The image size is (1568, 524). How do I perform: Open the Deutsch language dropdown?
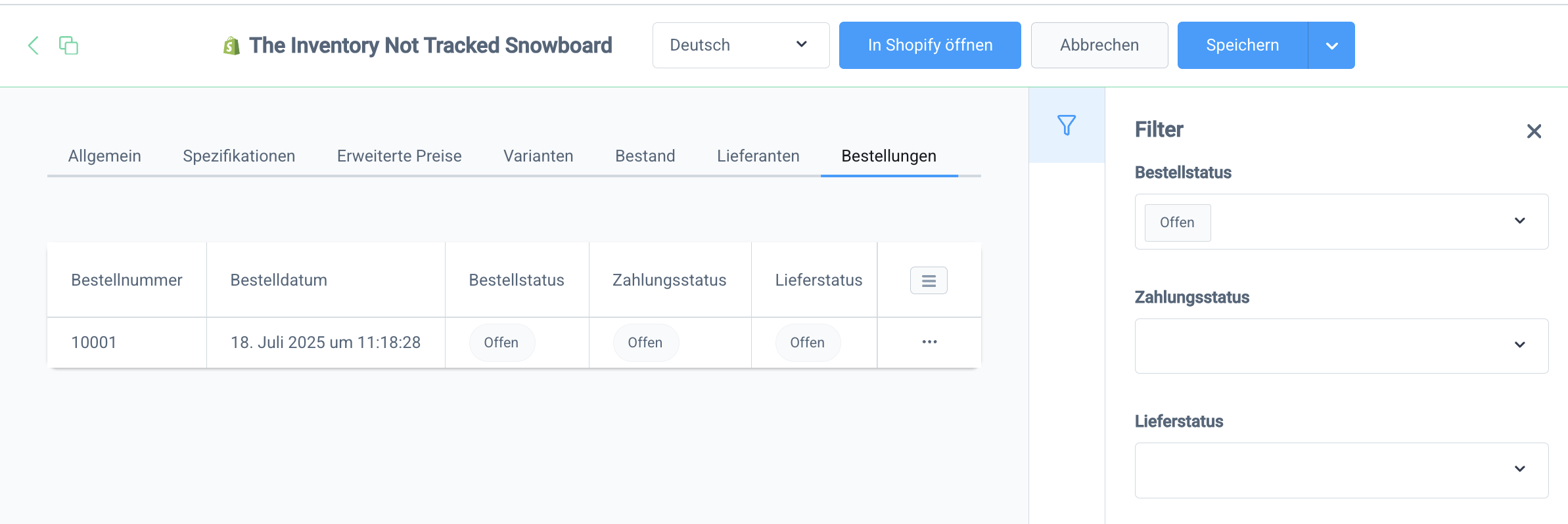pyautogui.click(x=741, y=45)
